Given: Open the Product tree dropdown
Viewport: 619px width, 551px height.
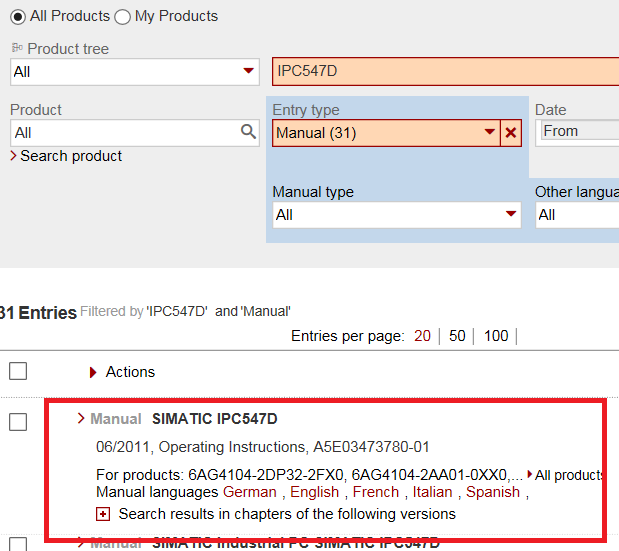Looking at the screenshot, I should coord(248,71).
